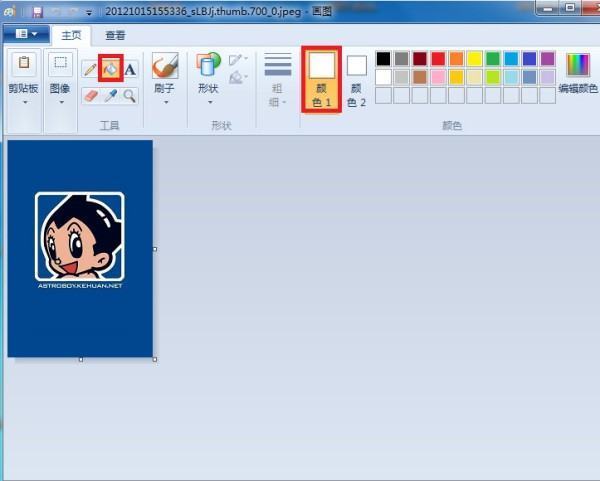
Task: Click the canvas right-edge resize handle
Action: pyautogui.click(x=155, y=249)
